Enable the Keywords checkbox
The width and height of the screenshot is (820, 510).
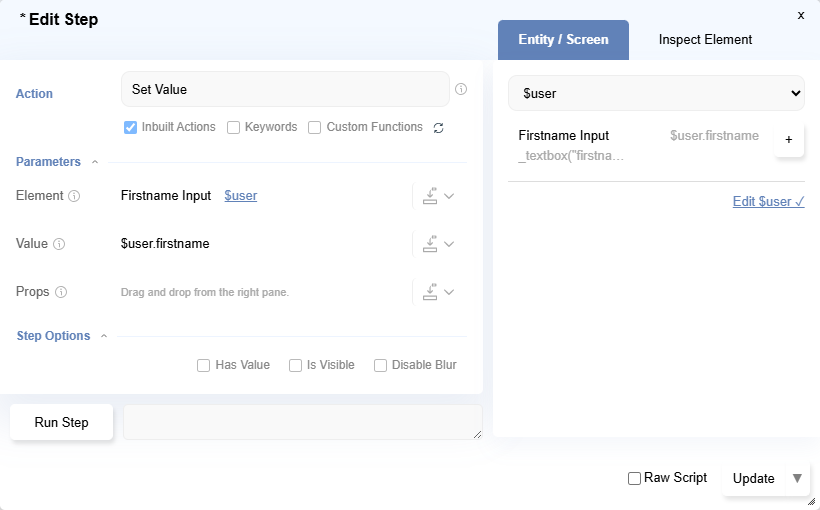[x=233, y=127]
